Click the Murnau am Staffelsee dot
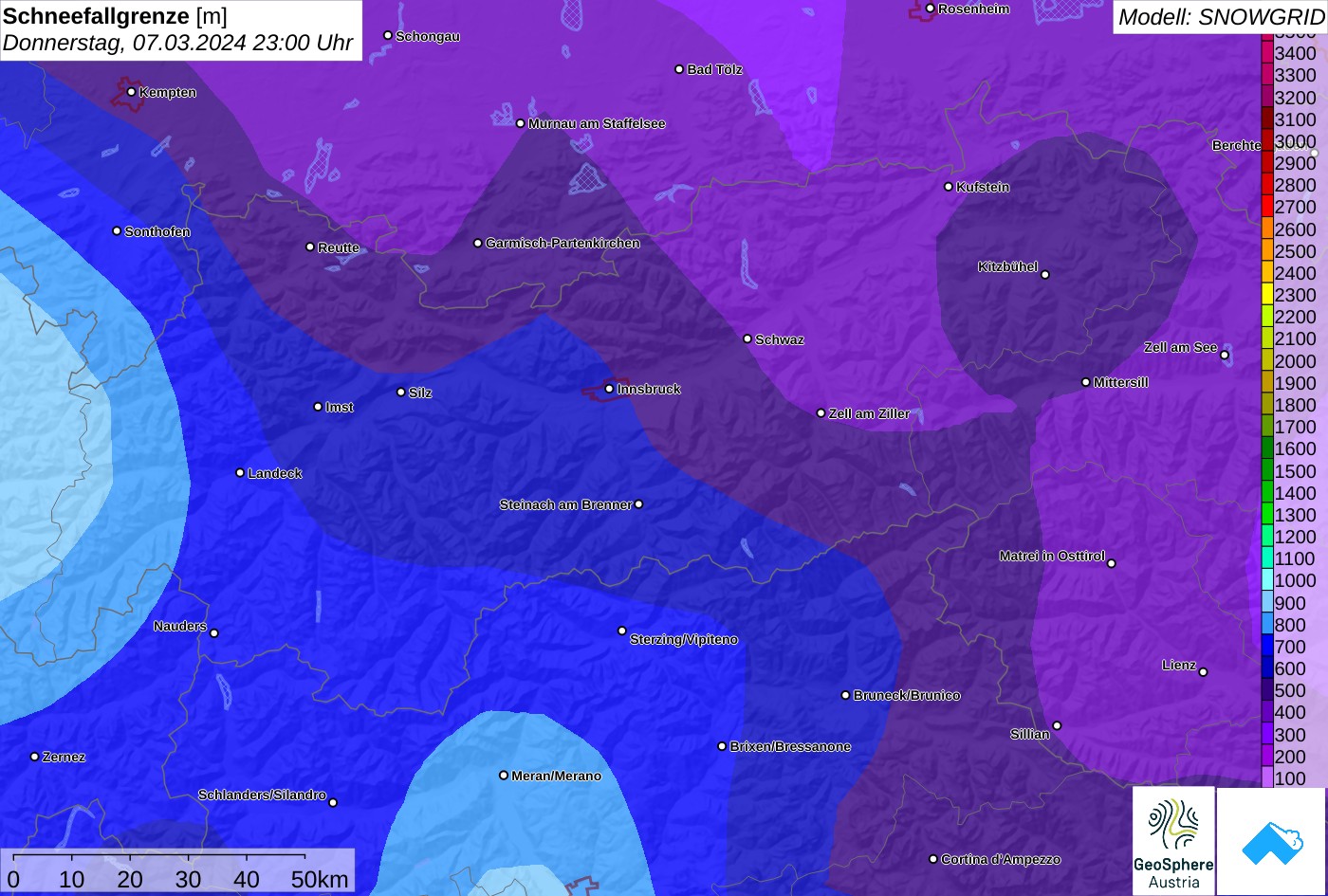Viewport: 1328px width, 896px height. point(521,123)
